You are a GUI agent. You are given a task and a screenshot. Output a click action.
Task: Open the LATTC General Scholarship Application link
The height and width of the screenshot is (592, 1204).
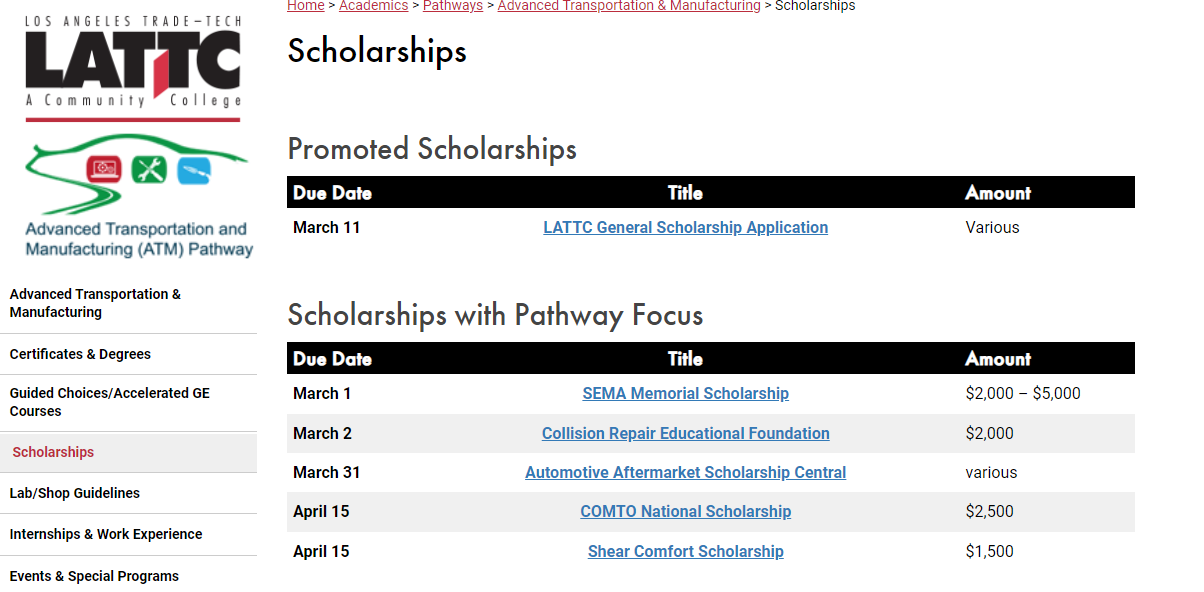686,227
